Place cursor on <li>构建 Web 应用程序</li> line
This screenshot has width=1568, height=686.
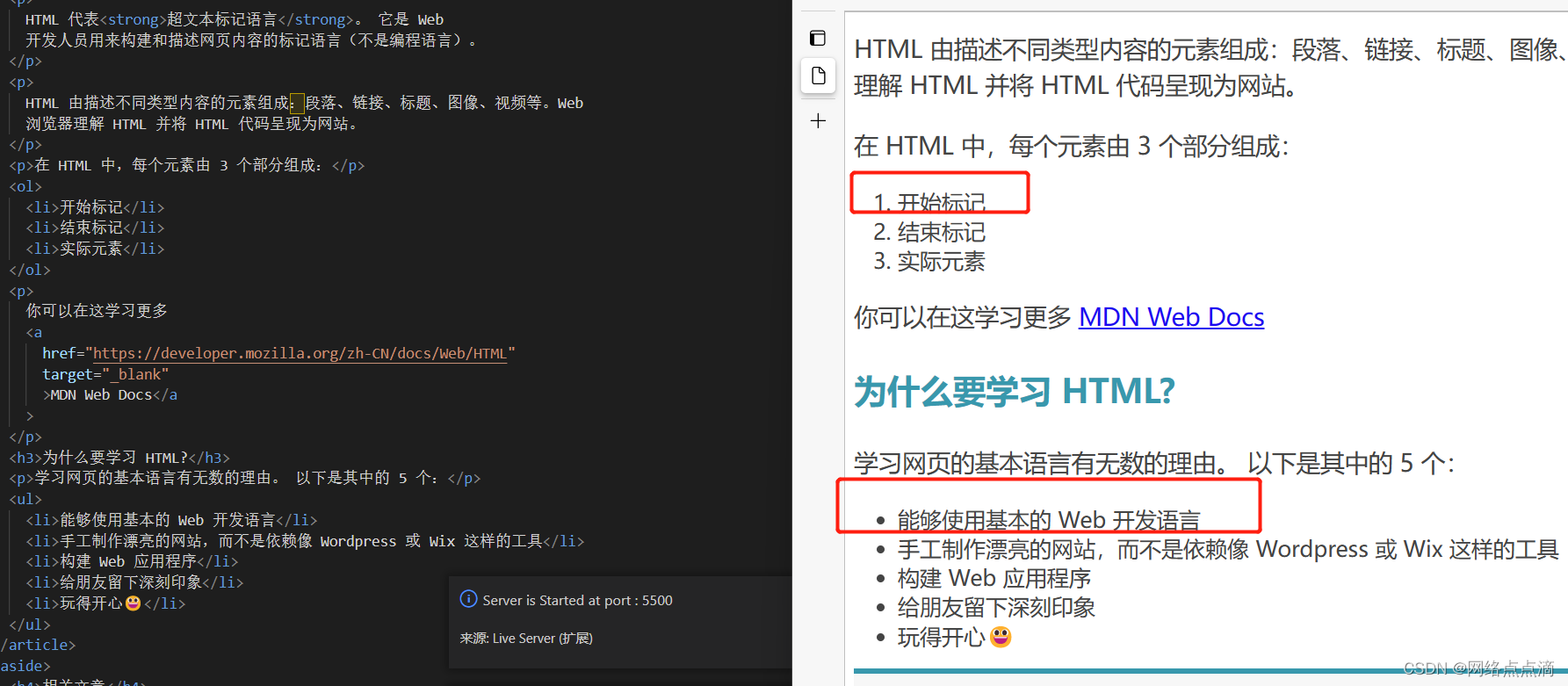132,561
